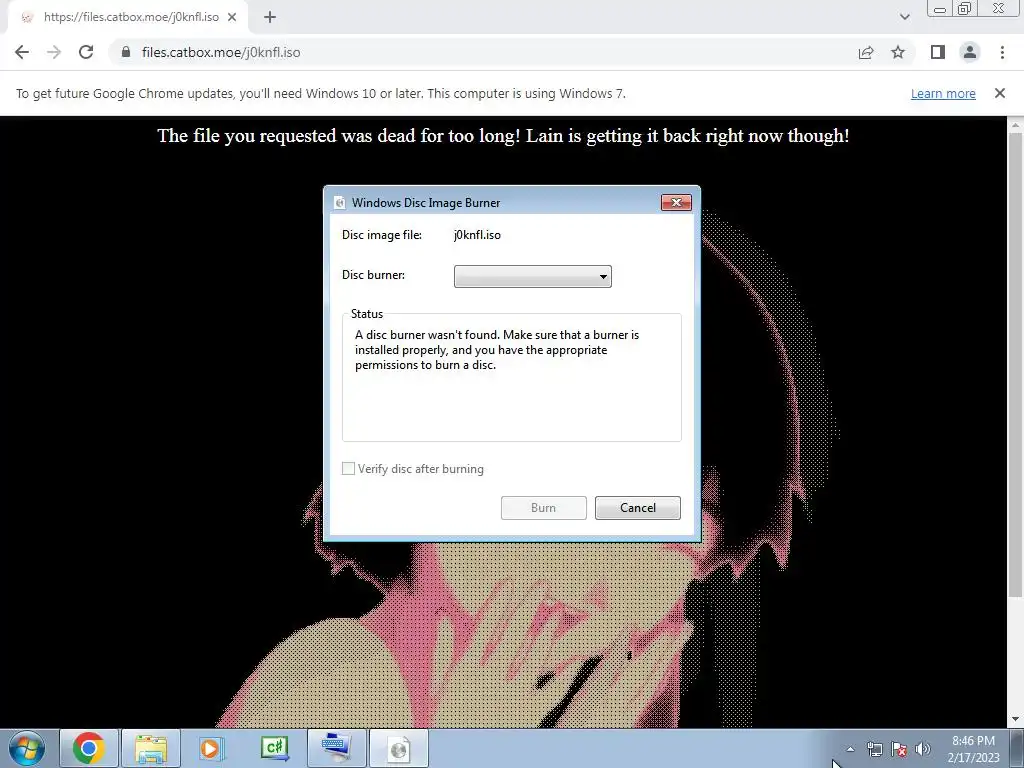Launch Windows Media Player from taskbar
Screen dimensions: 1024x768
212,748
